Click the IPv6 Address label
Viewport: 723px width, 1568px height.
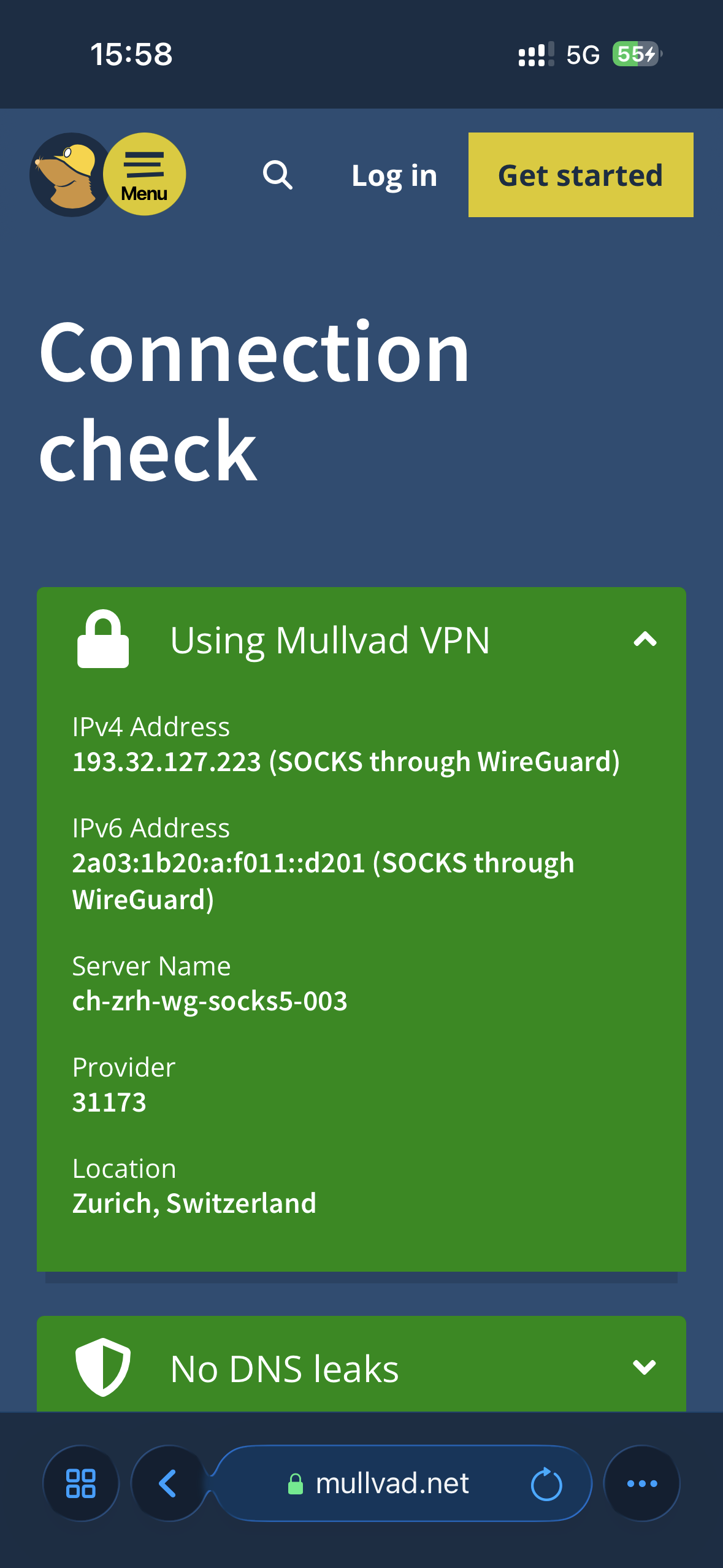point(151,828)
